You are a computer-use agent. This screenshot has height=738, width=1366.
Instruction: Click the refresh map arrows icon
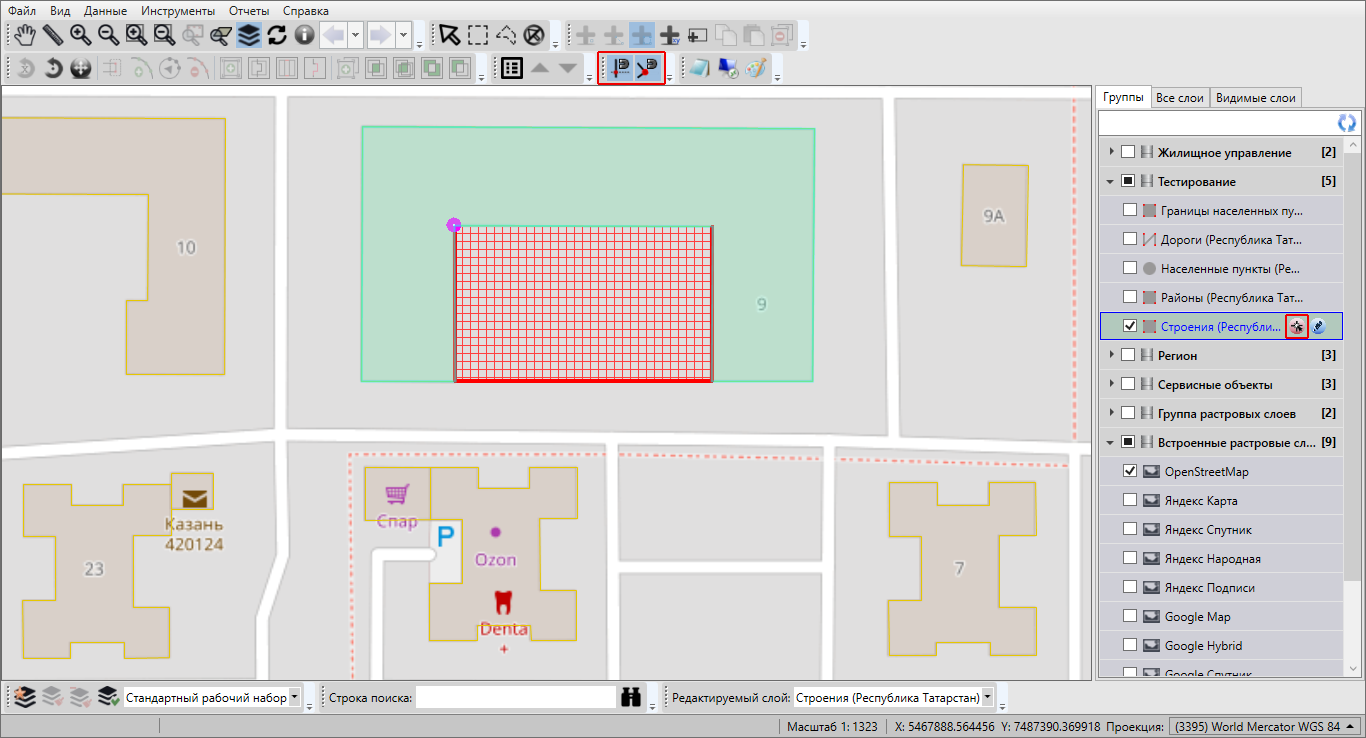click(x=277, y=35)
